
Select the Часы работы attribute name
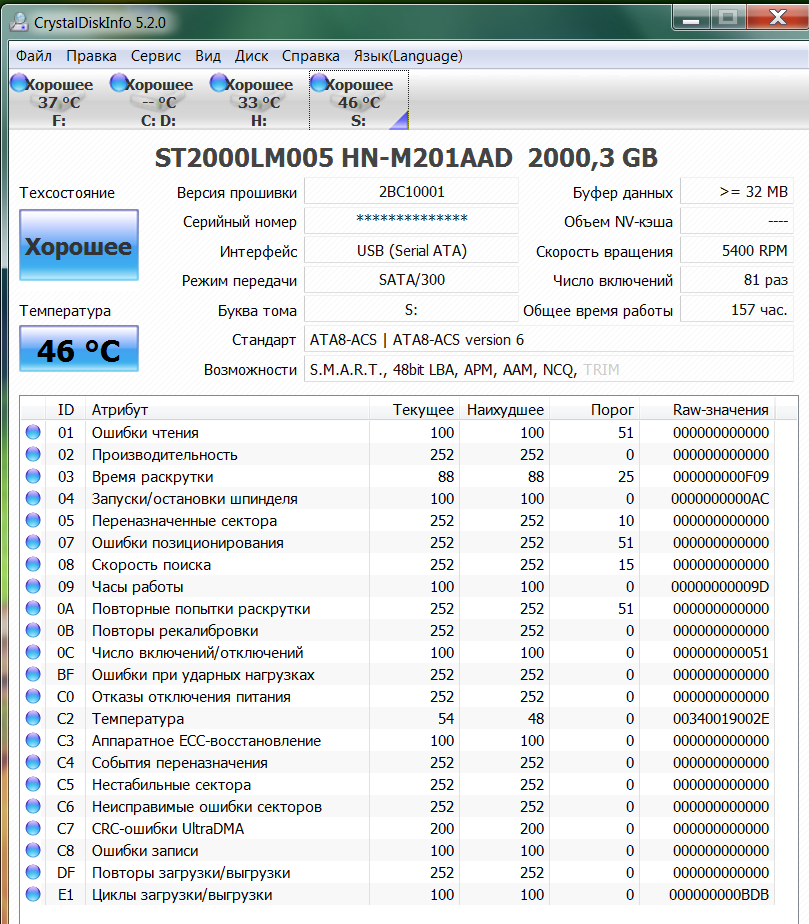[137, 586]
